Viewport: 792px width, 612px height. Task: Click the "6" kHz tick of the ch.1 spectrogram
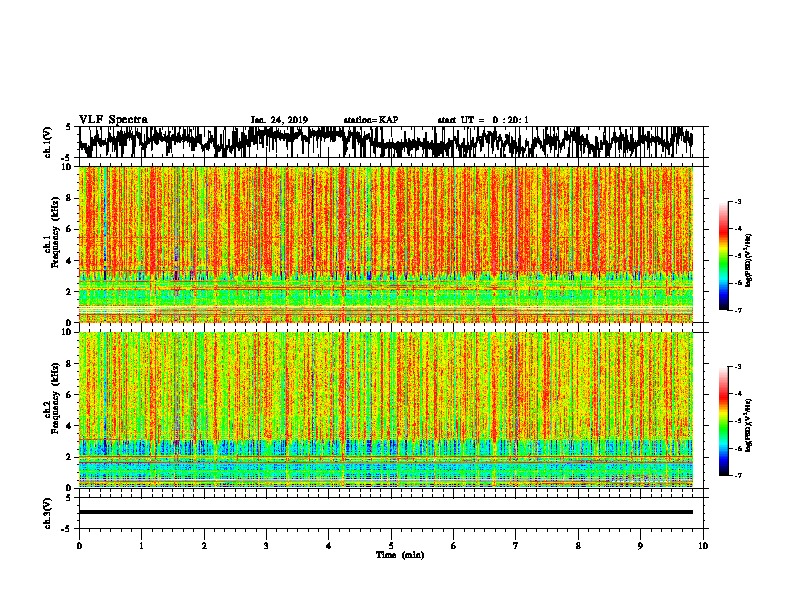click(x=69, y=230)
